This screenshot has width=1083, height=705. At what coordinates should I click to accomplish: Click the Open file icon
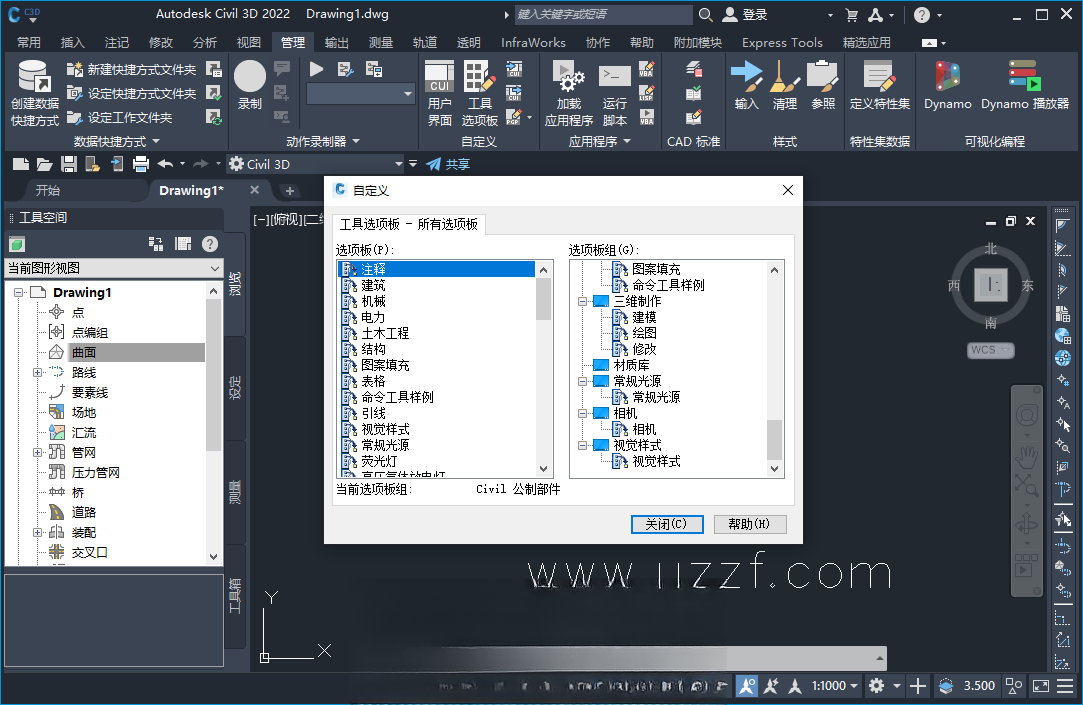click(x=44, y=164)
